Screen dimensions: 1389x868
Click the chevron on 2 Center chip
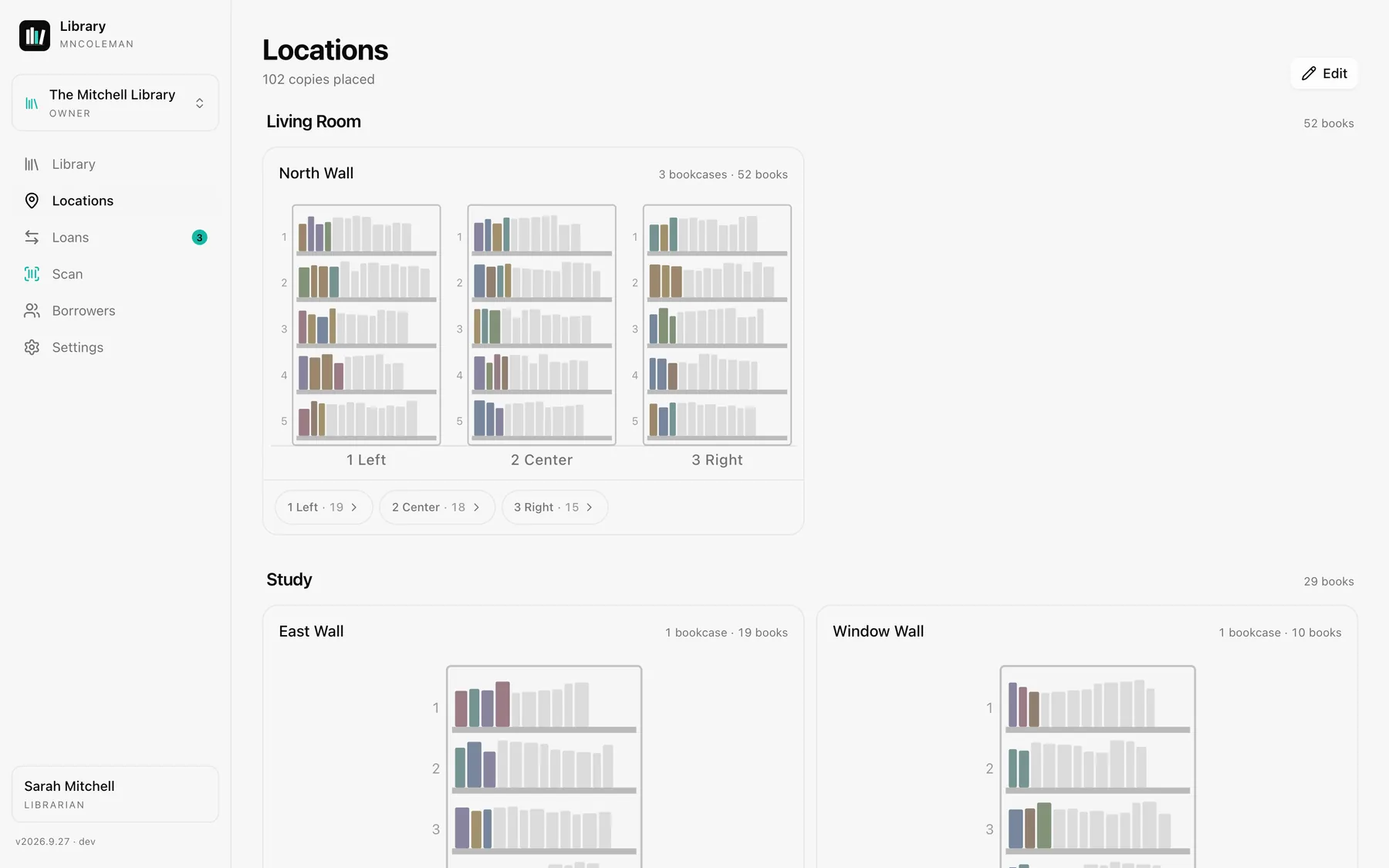click(x=476, y=508)
